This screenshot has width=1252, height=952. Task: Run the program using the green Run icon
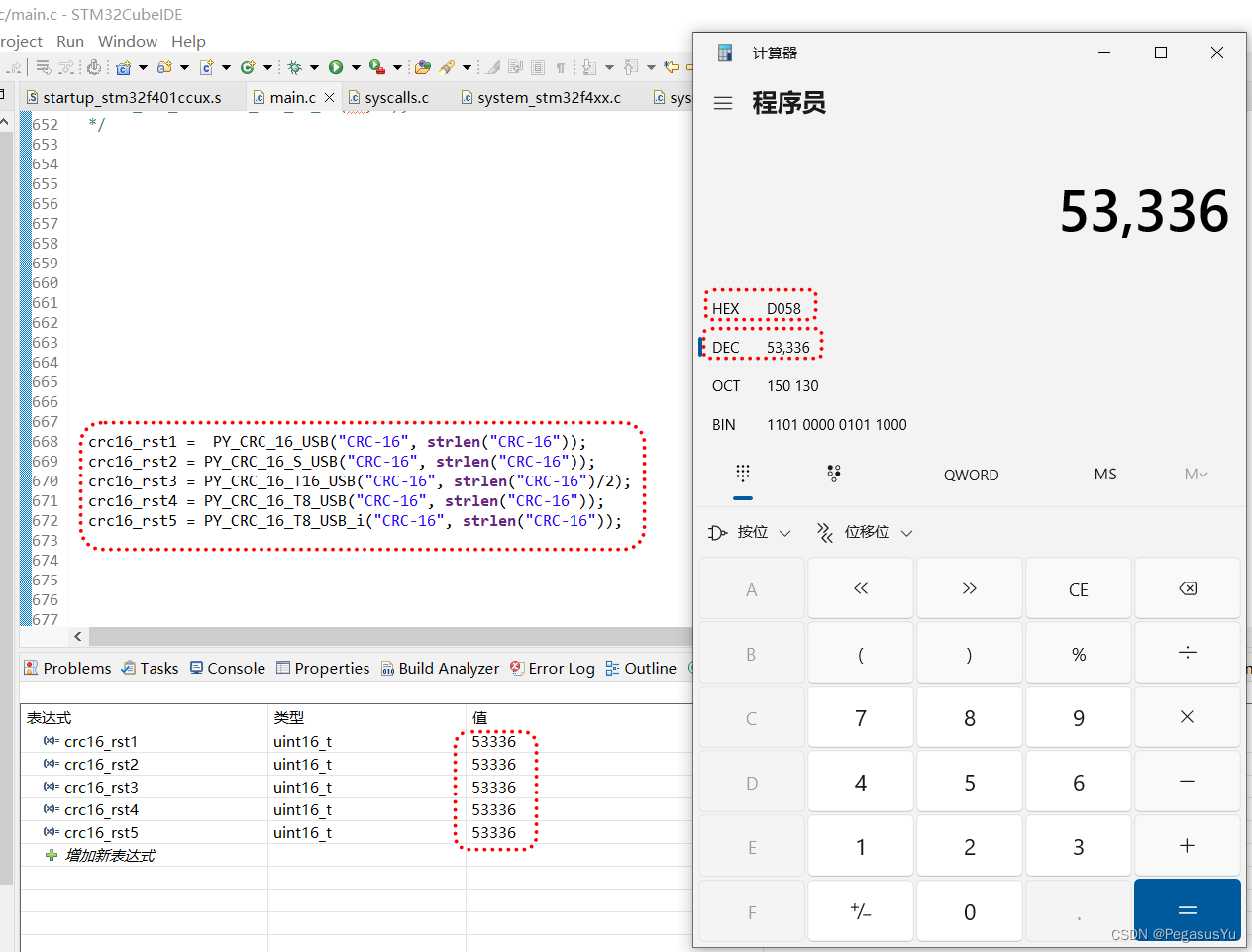[x=335, y=66]
